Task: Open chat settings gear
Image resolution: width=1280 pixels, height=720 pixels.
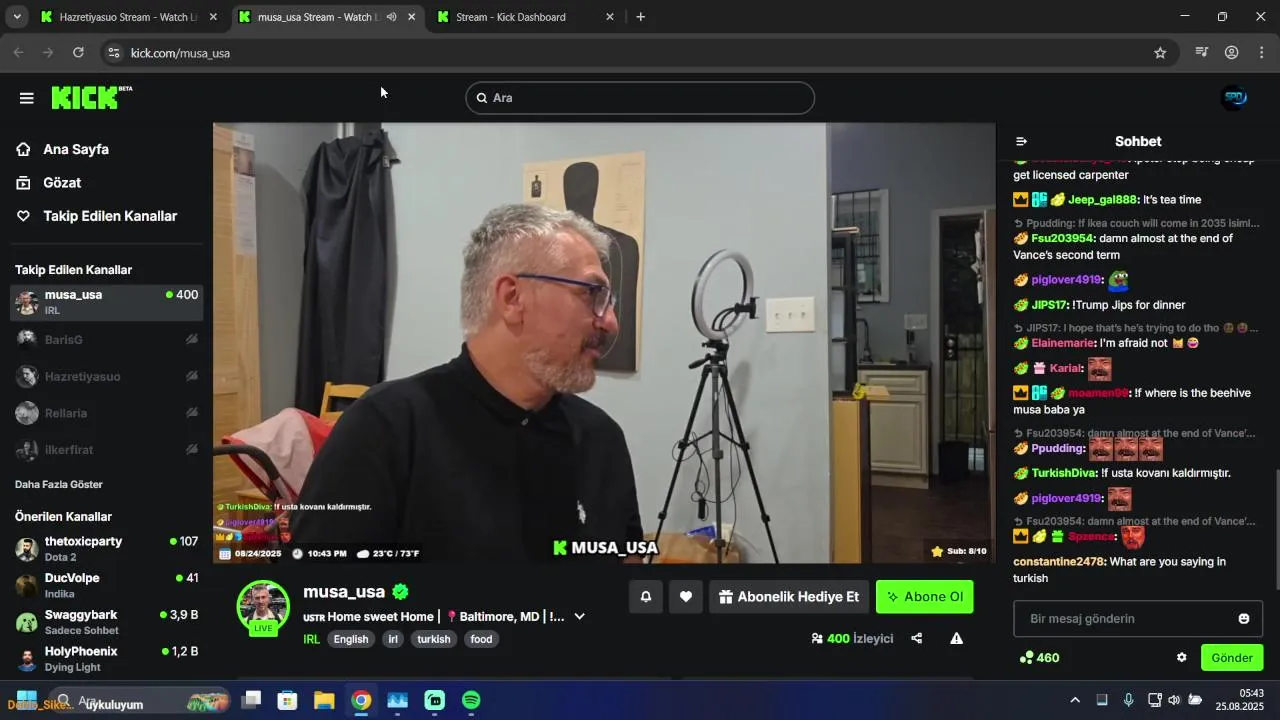Action: coord(1182,658)
